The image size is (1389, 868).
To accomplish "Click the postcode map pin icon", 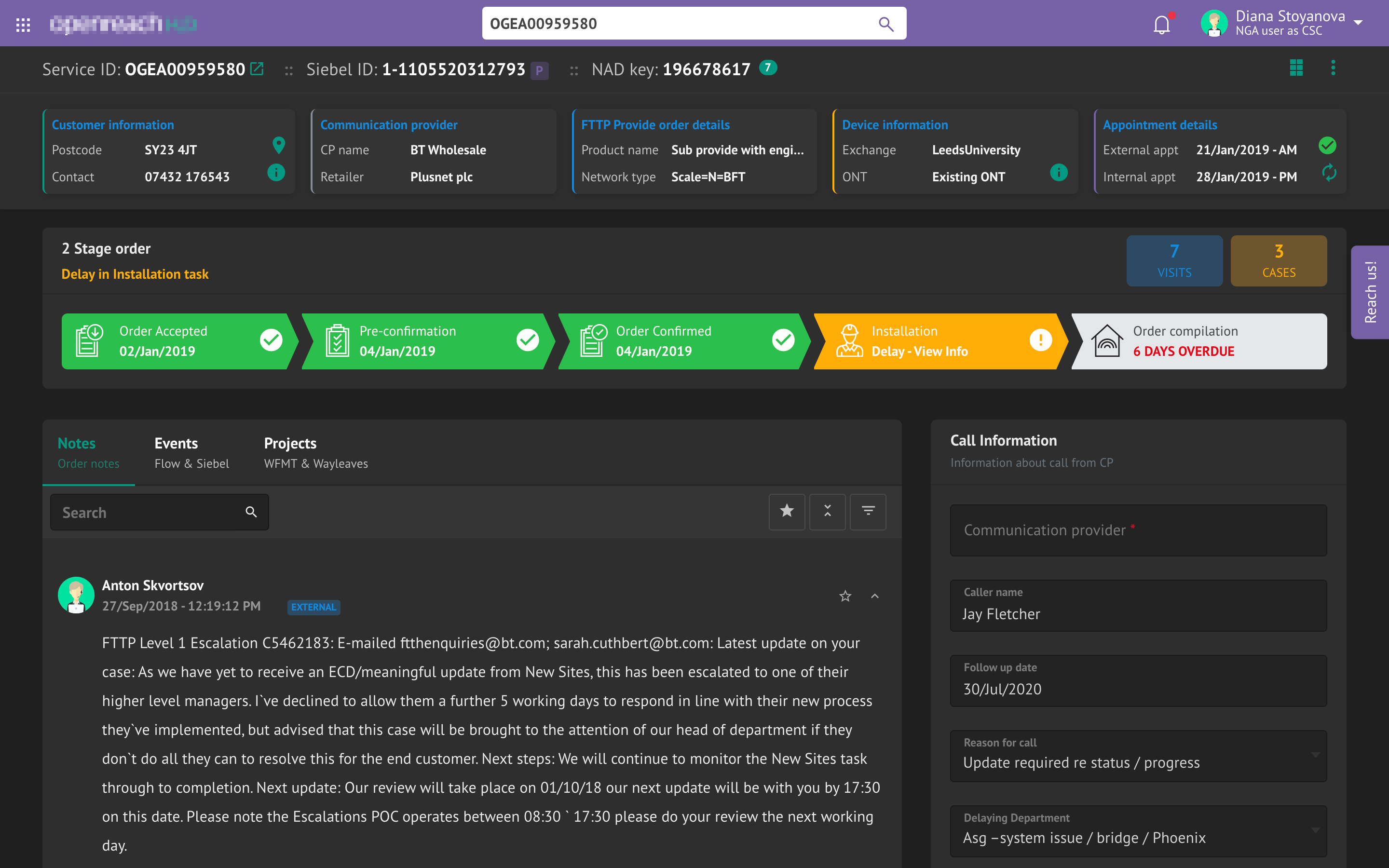I will point(278,145).
